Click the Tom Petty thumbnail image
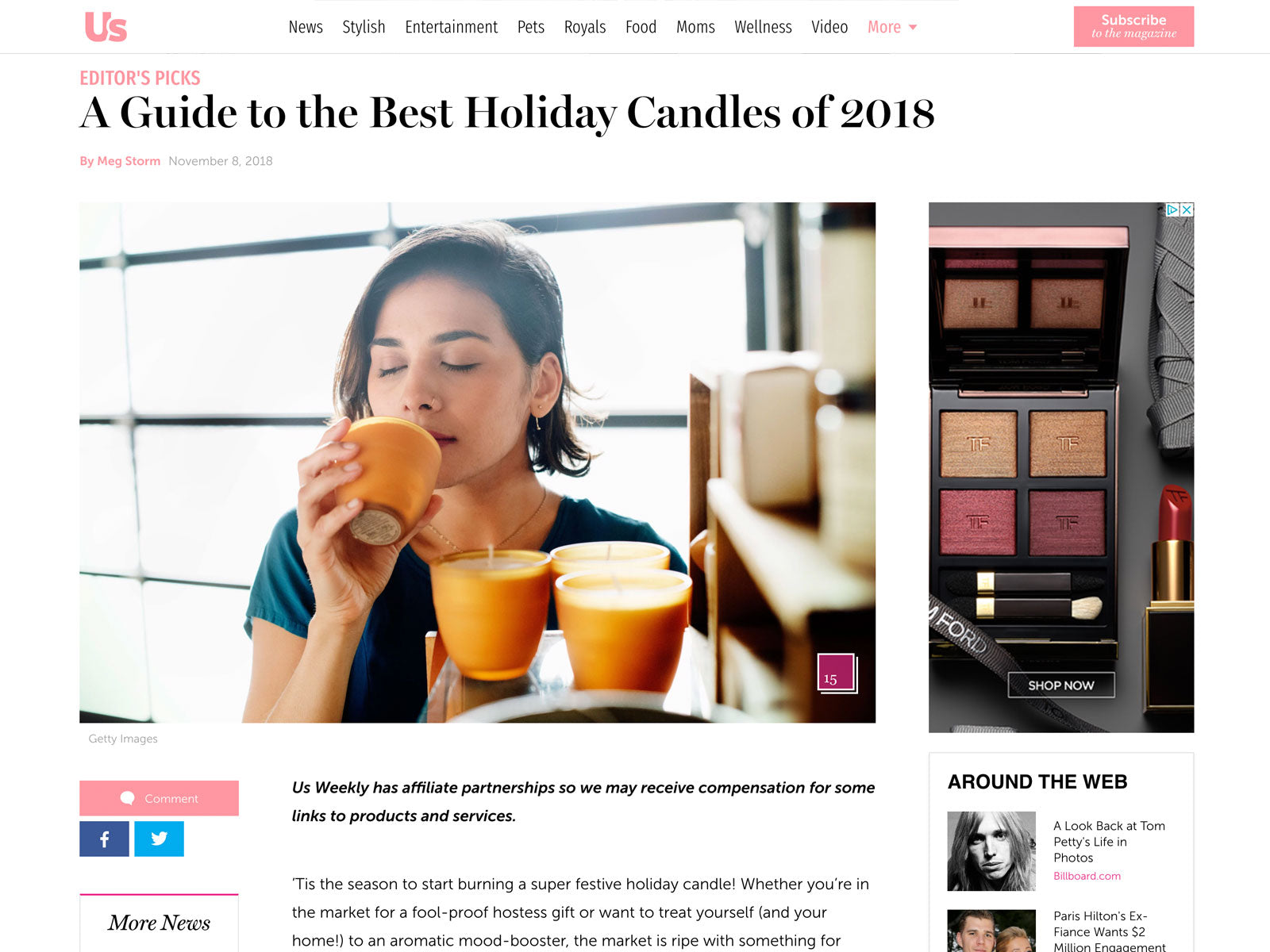 tap(991, 851)
